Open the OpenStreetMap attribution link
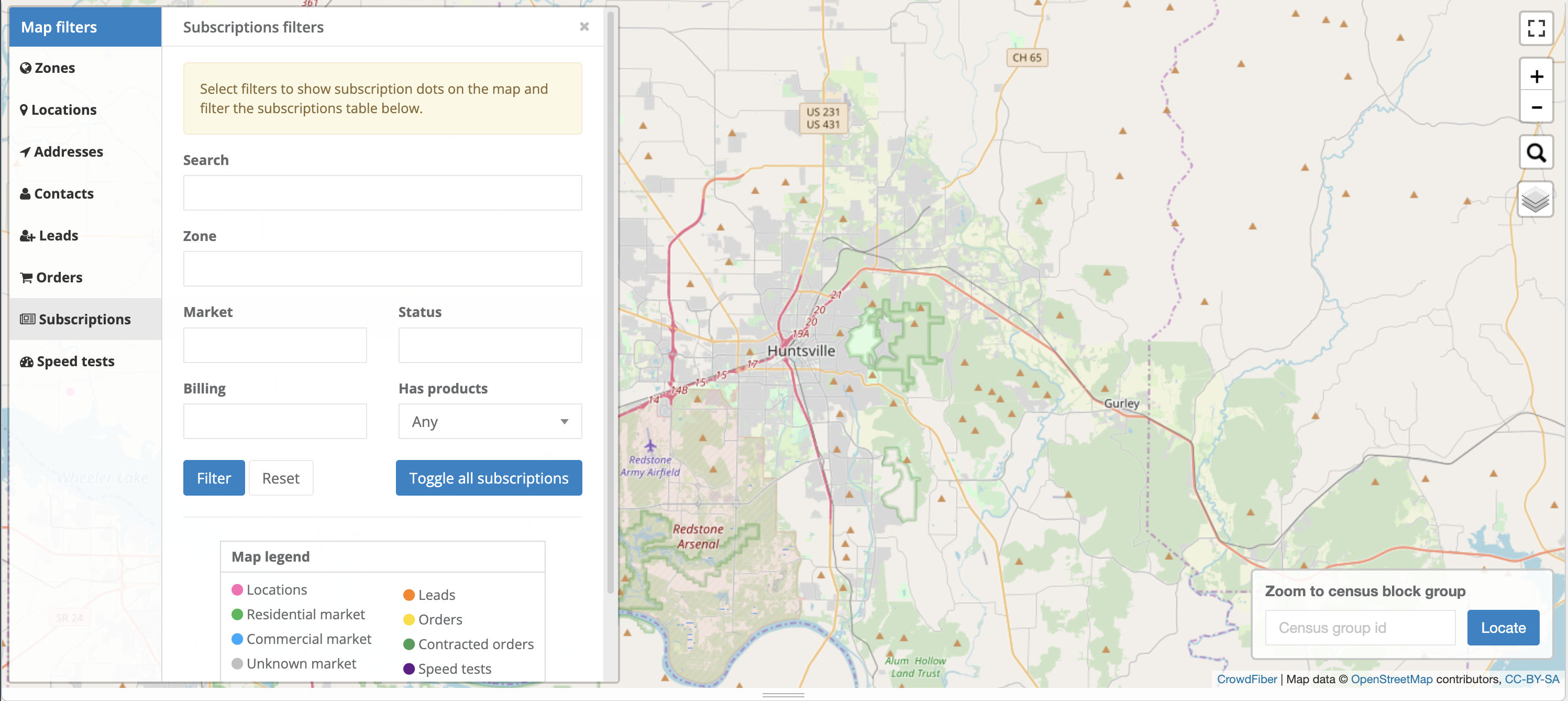1568x701 pixels. coord(1391,679)
